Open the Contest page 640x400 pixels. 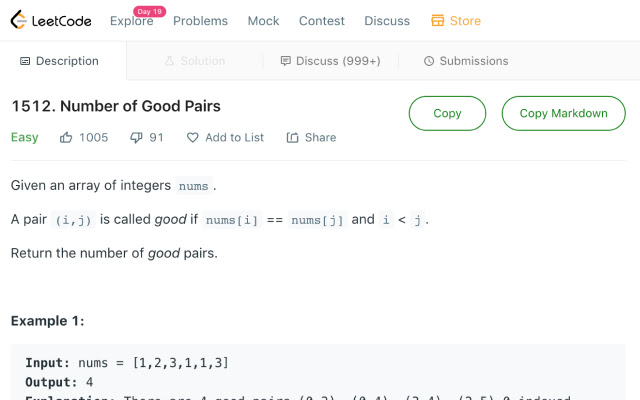[322, 21]
